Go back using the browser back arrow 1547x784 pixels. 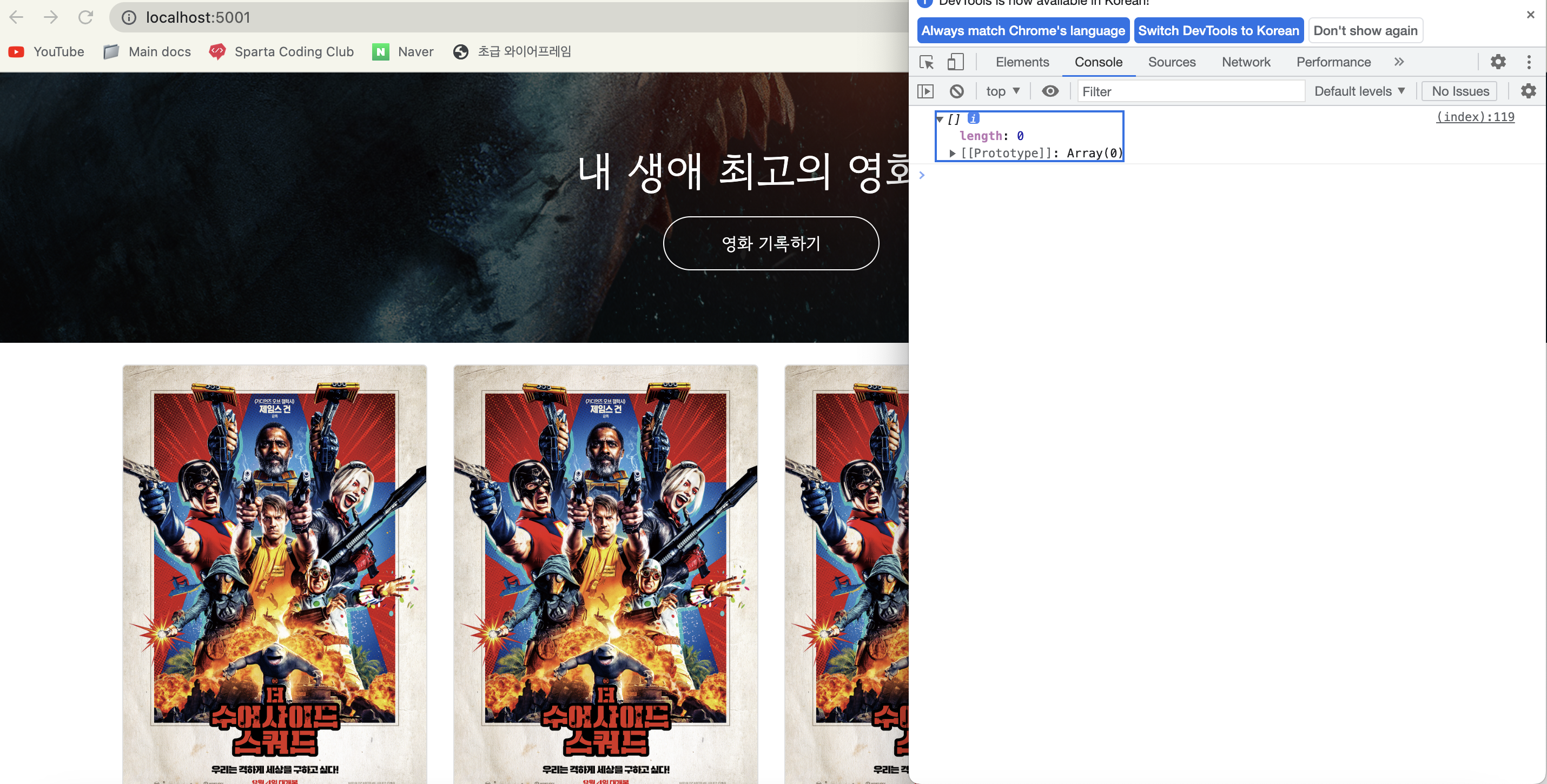tap(17, 17)
